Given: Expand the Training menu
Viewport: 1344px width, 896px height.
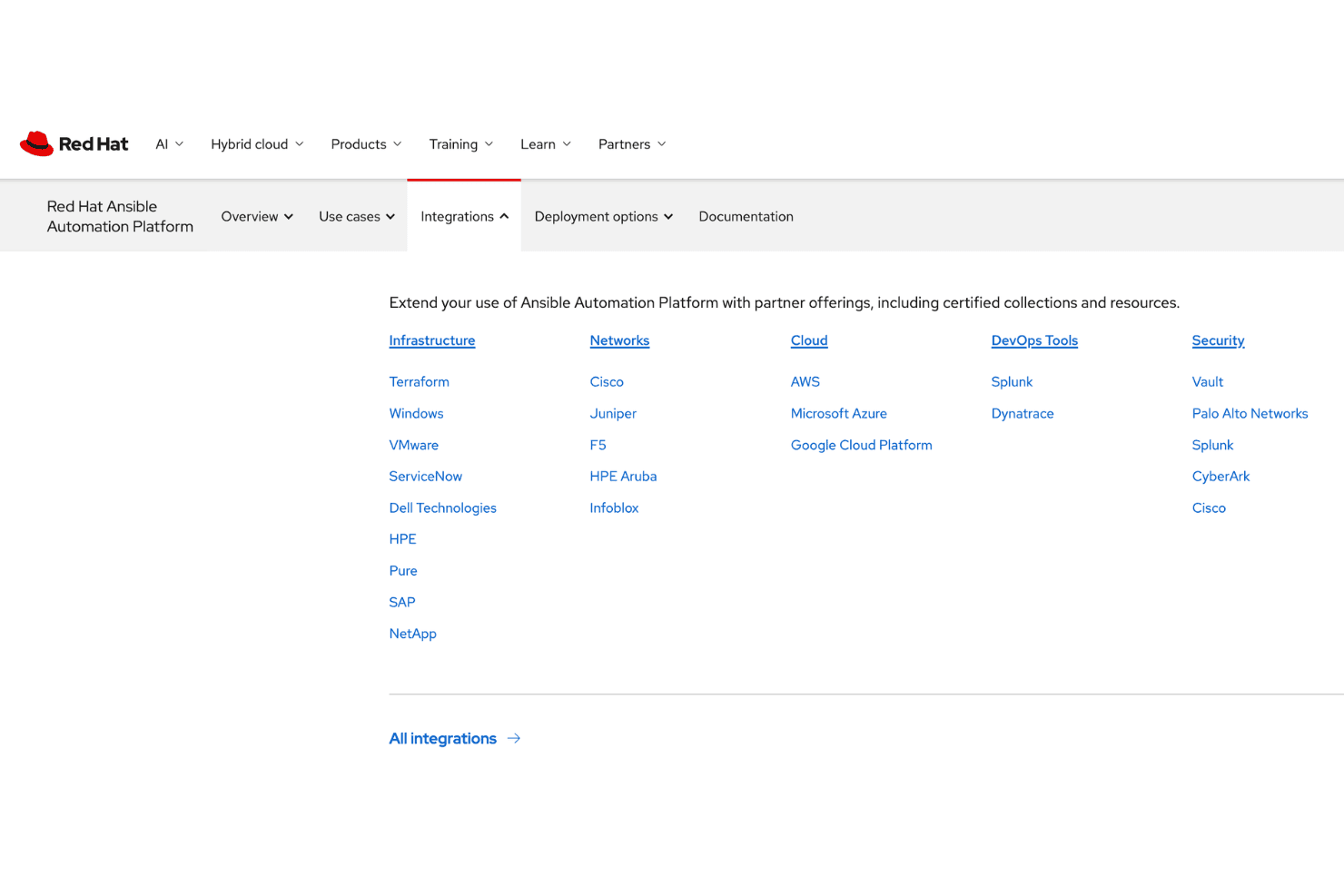Looking at the screenshot, I should click(460, 144).
